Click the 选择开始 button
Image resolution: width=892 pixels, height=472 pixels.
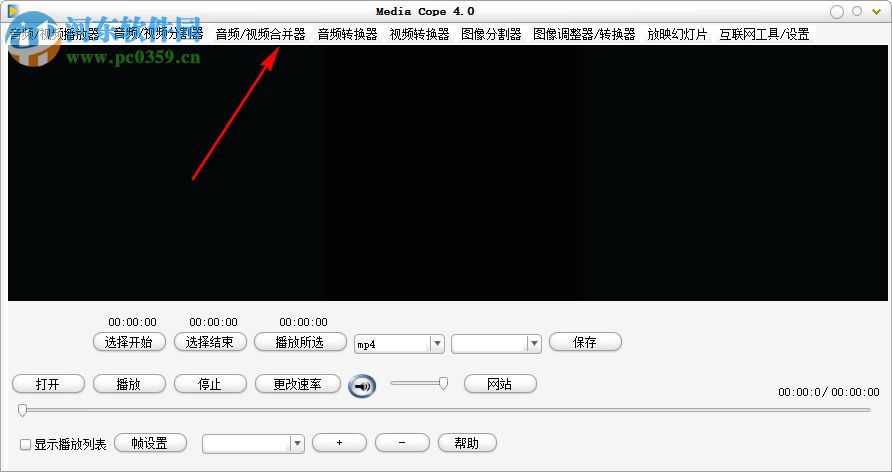click(x=129, y=342)
